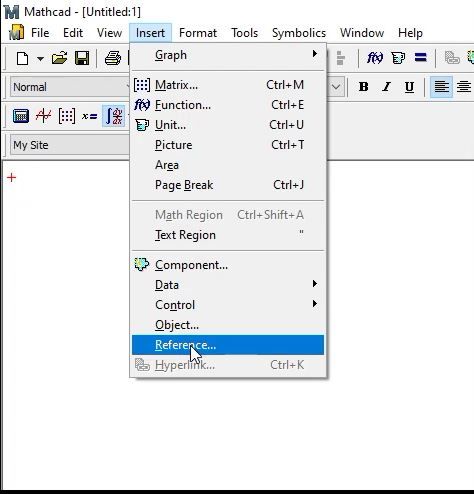
Task: Open the Graph toolbar palette
Action: pos(44,116)
